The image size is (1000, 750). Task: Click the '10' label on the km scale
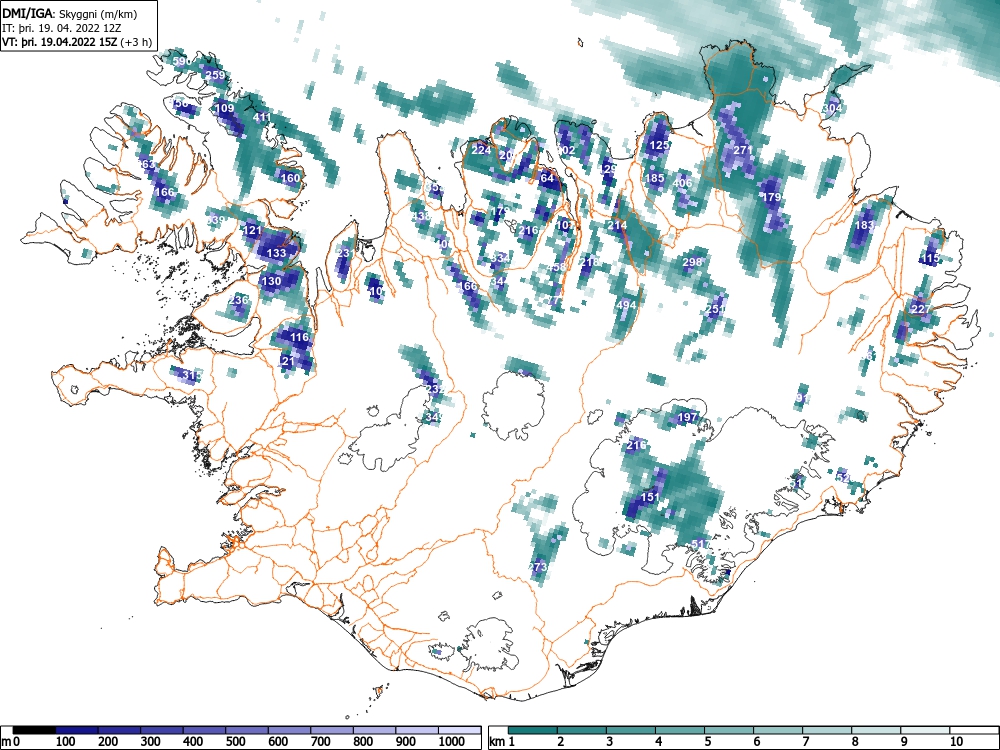coord(956,742)
